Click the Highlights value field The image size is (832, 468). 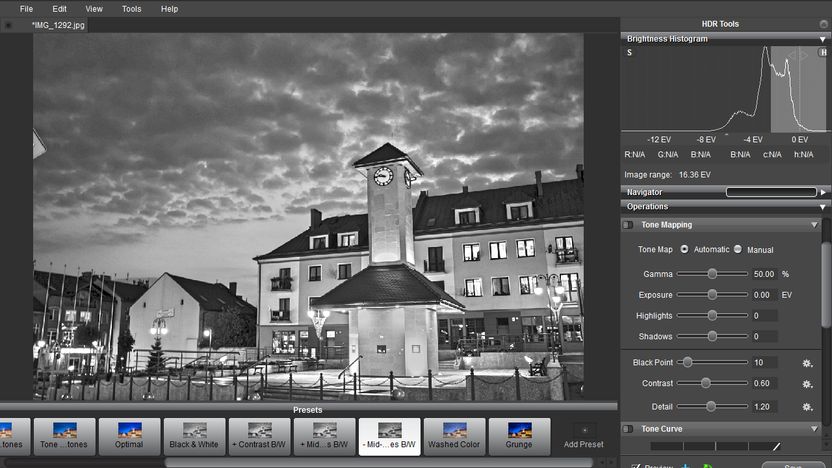764,316
